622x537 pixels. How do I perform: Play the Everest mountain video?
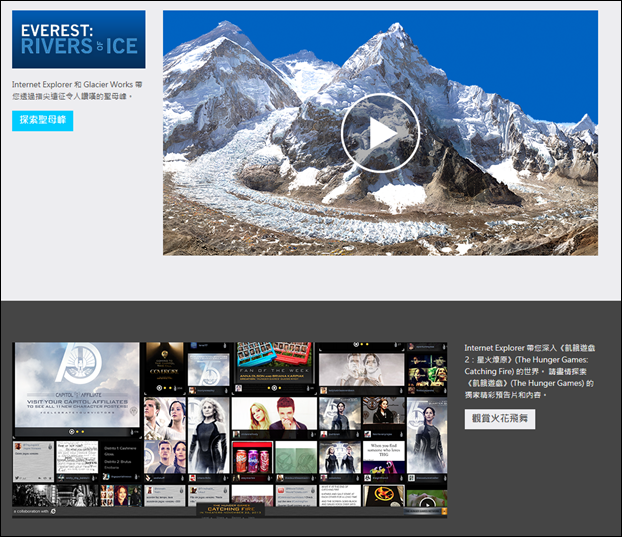point(380,133)
